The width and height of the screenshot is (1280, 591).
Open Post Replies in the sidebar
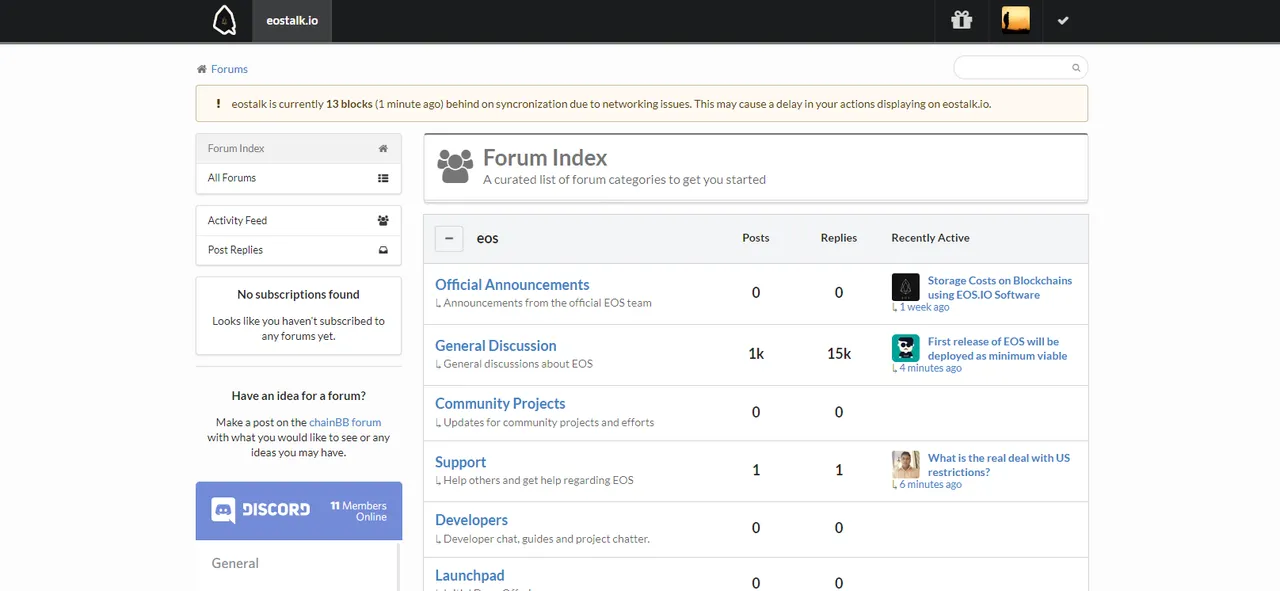pos(298,250)
